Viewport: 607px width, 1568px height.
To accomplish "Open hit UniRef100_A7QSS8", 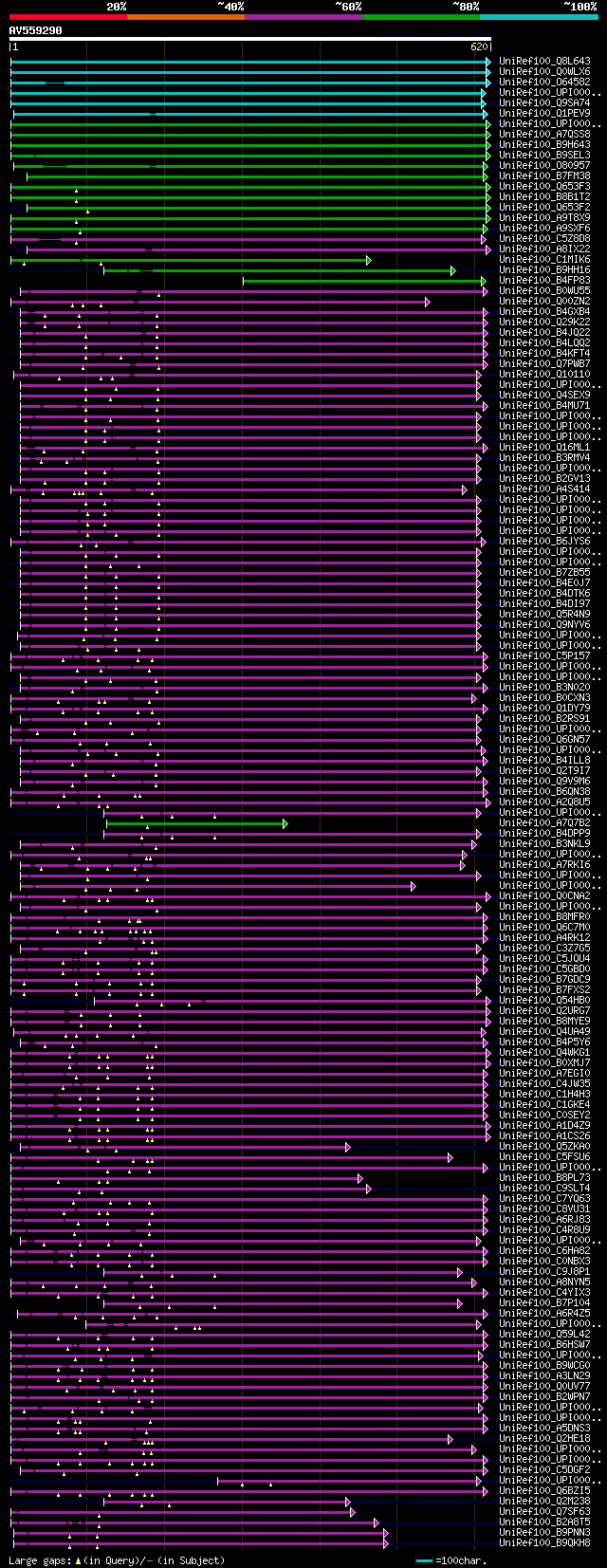I will click(x=544, y=134).
